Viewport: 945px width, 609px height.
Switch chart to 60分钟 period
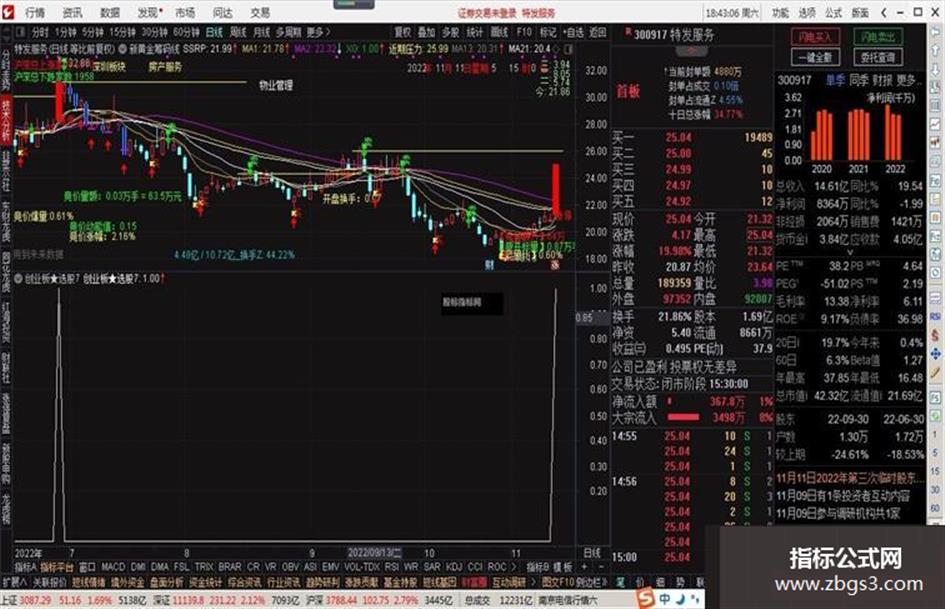187,32
